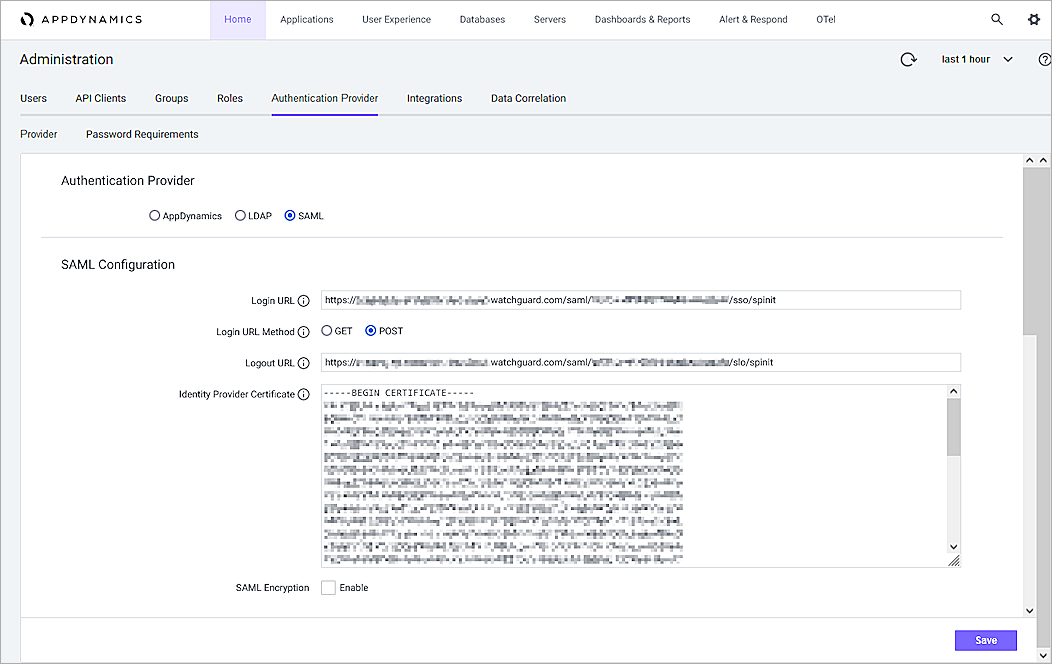Click the Logout URL info icon
The width and height of the screenshot is (1052, 664).
coord(306,362)
